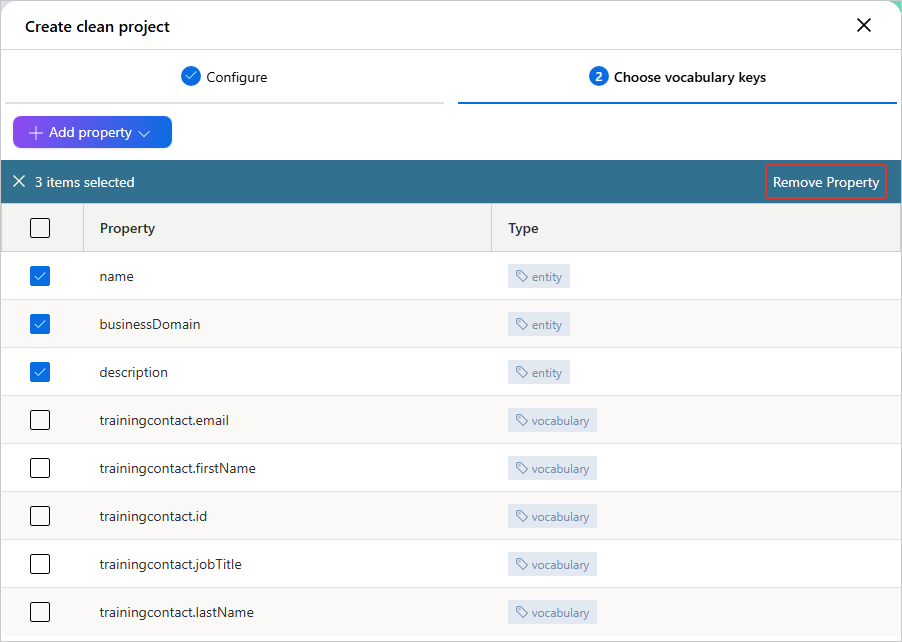The image size is (902, 642).
Task: Click the tag icon on trainingcontact.lastName vocabulary
Action: click(522, 612)
